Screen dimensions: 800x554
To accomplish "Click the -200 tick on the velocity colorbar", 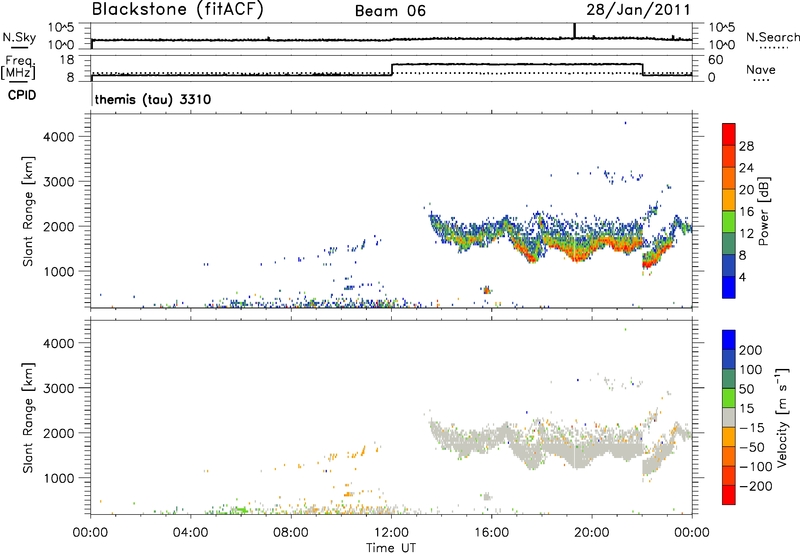I will [x=756, y=486].
